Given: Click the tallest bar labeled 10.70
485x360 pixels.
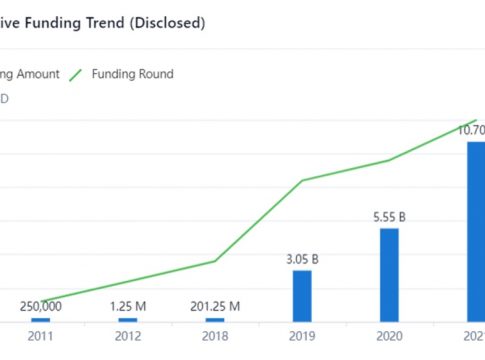Looking at the screenshot, I should [x=476, y=232].
